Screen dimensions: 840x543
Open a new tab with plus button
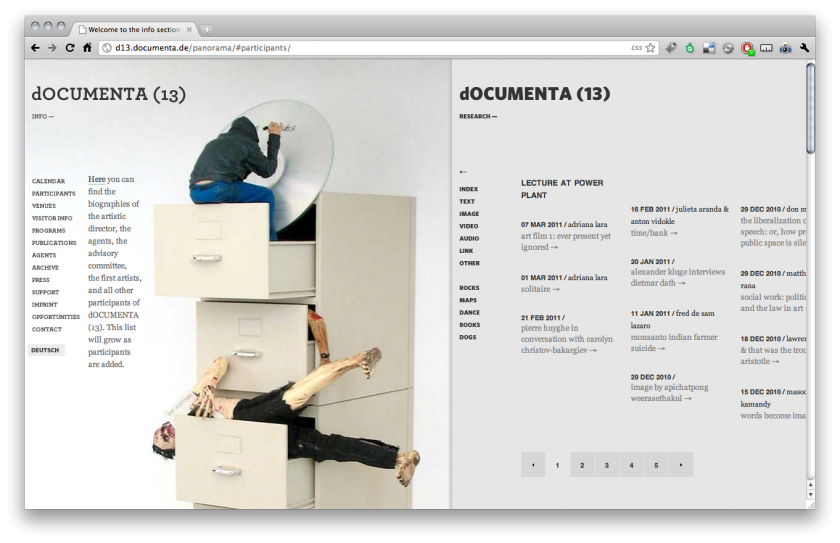click(x=207, y=29)
